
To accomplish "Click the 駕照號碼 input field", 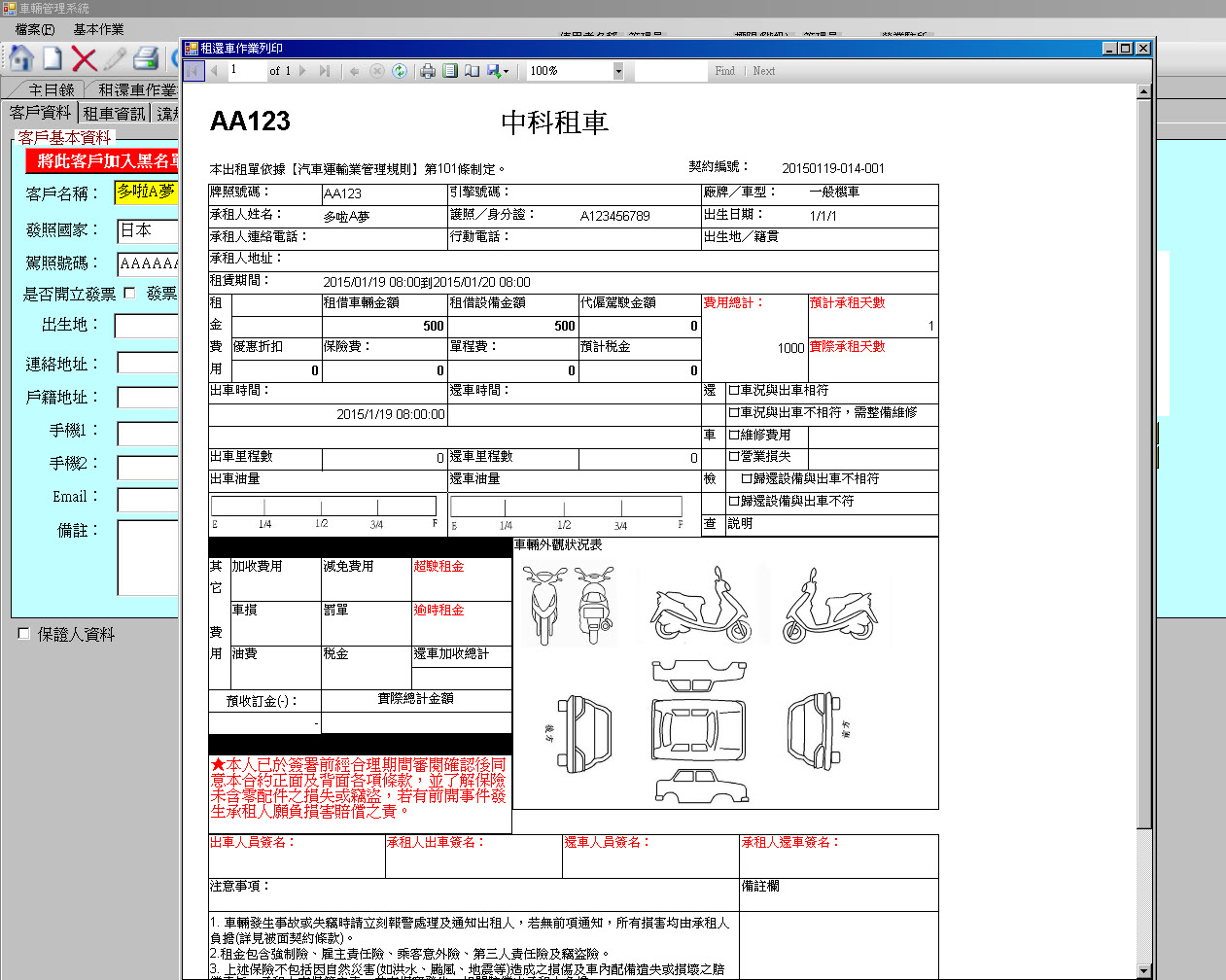I will pyautogui.click(x=148, y=263).
